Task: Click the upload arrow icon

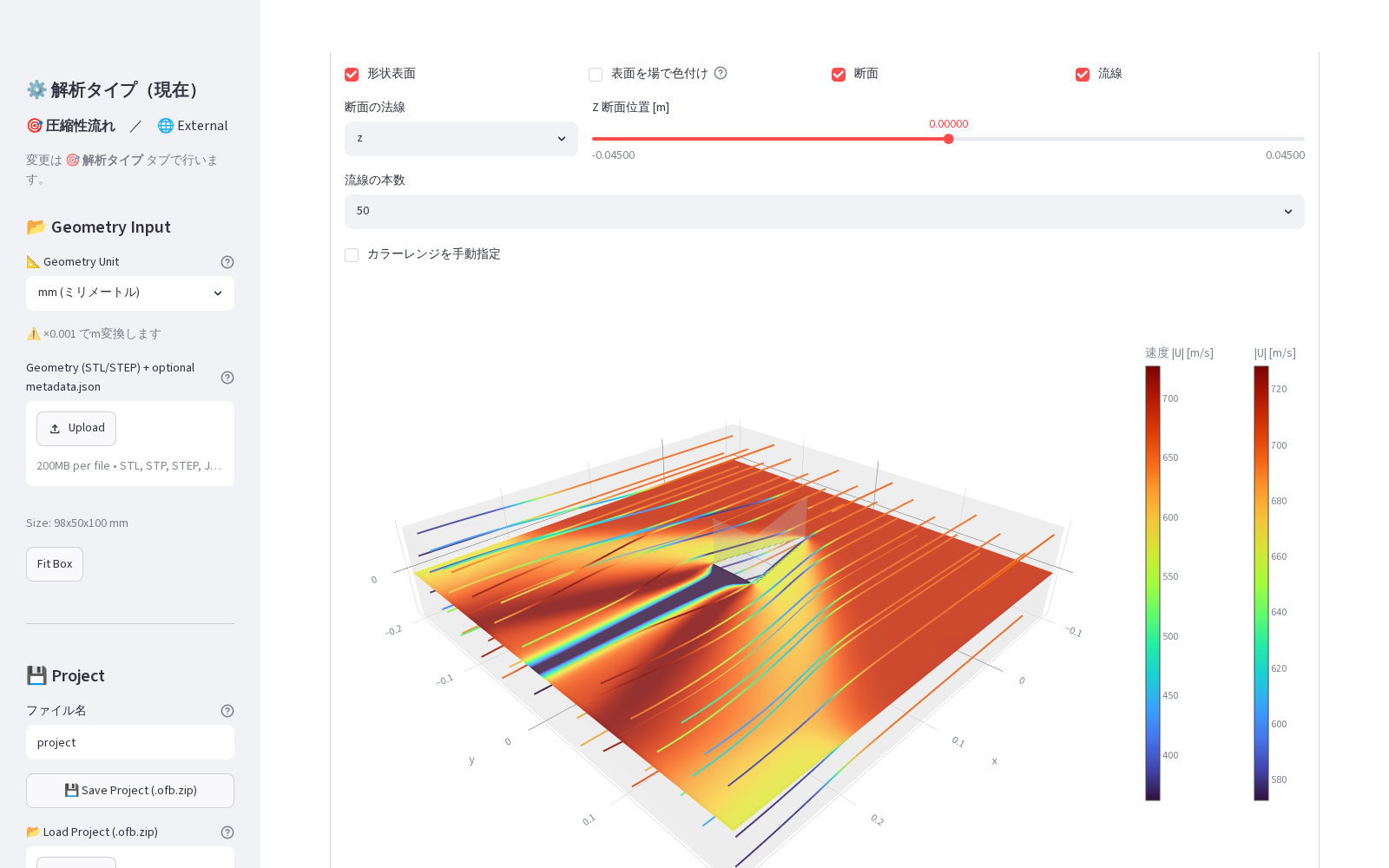Action: 55,429
